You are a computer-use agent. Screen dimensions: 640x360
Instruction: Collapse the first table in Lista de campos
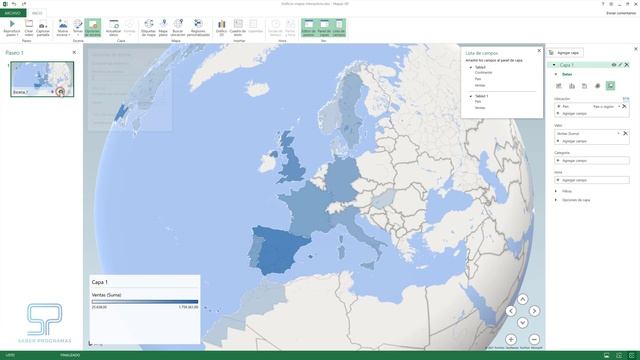point(471,67)
